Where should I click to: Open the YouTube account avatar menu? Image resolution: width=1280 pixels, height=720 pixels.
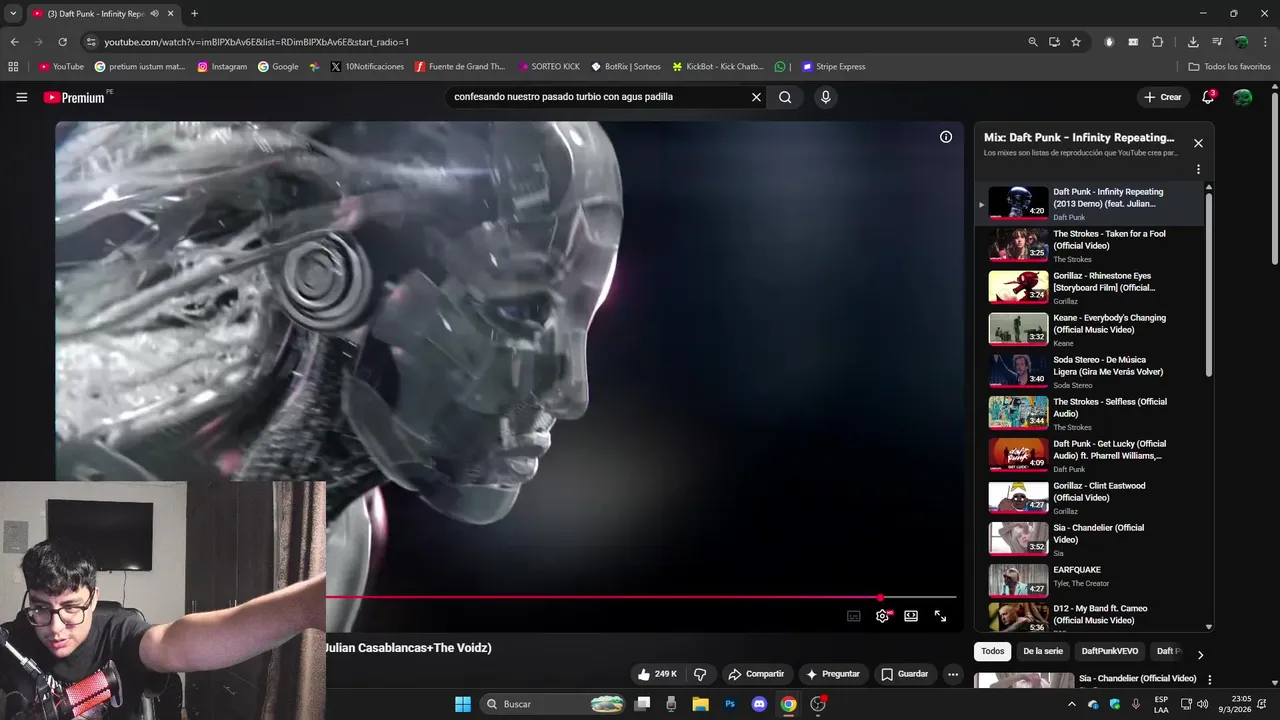coord(1242,97)
